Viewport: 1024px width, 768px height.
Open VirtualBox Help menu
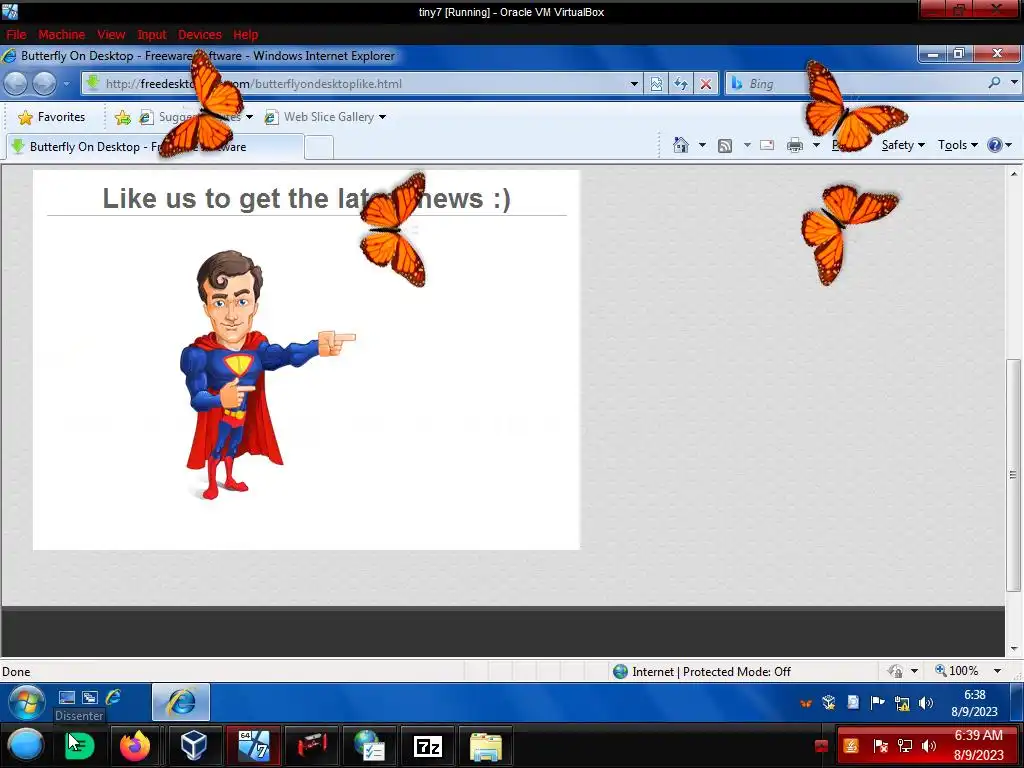tap(246, 35)
